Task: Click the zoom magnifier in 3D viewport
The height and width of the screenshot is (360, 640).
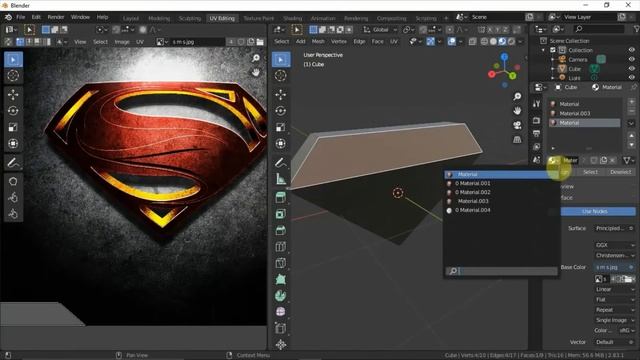Action: (x=517, y=96)
